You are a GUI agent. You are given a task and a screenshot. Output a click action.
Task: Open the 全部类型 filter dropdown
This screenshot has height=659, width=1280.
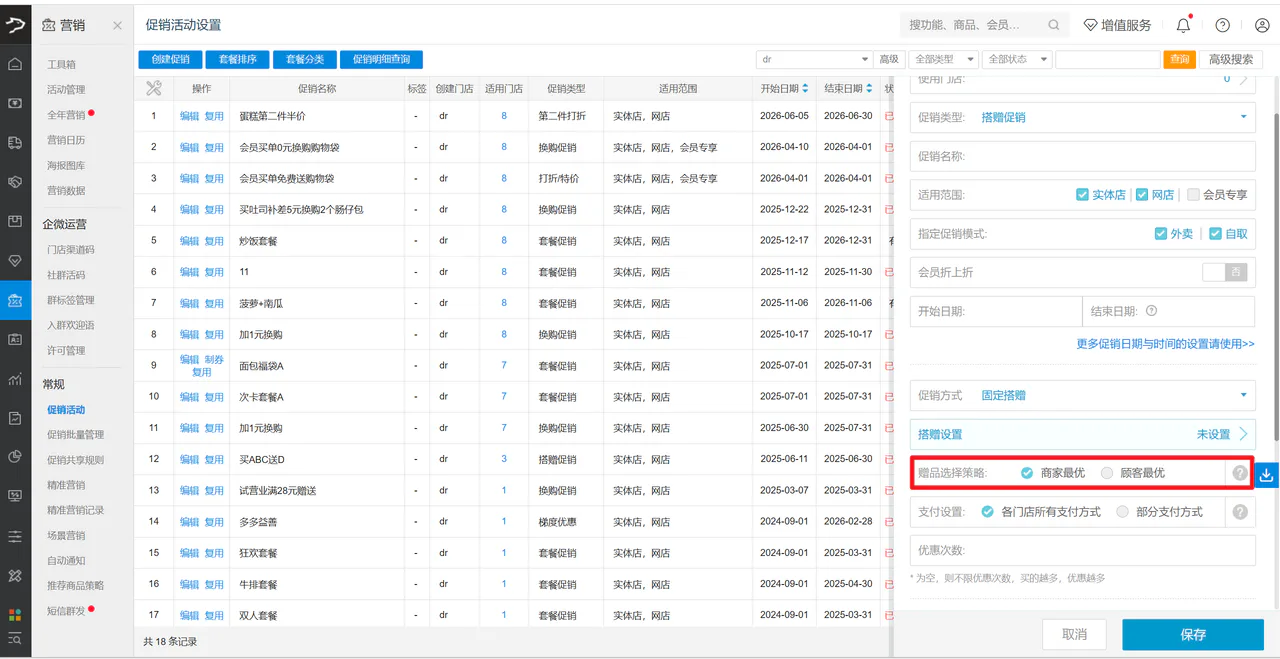943,59
